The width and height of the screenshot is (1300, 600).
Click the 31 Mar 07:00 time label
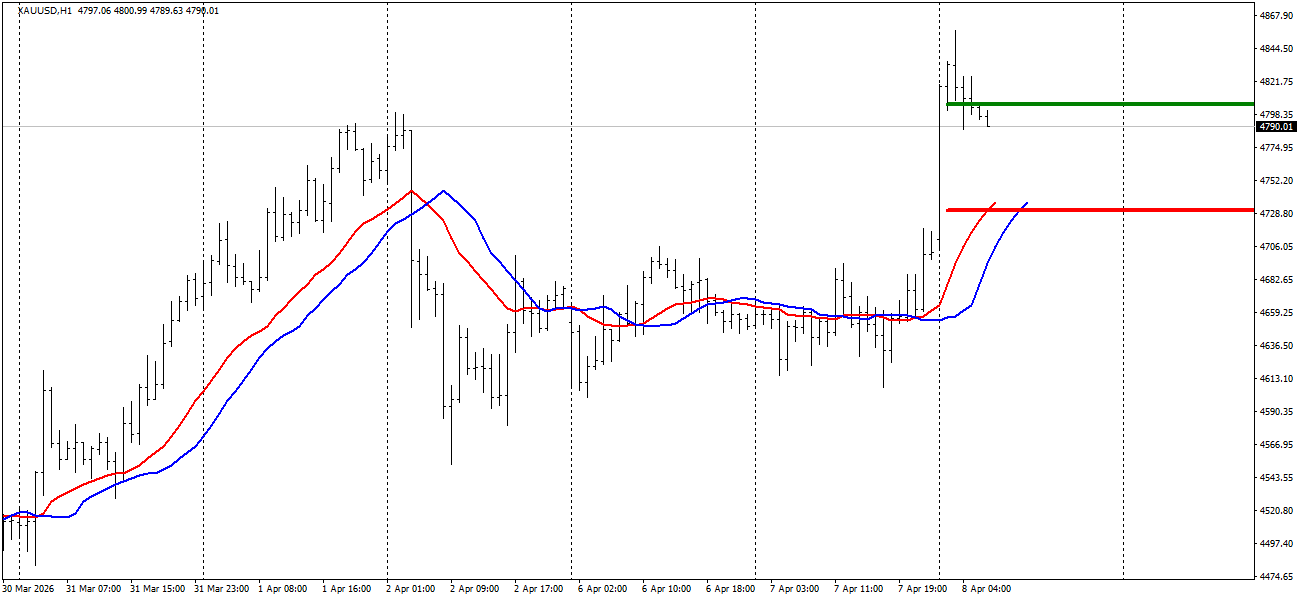click(94, 589)
